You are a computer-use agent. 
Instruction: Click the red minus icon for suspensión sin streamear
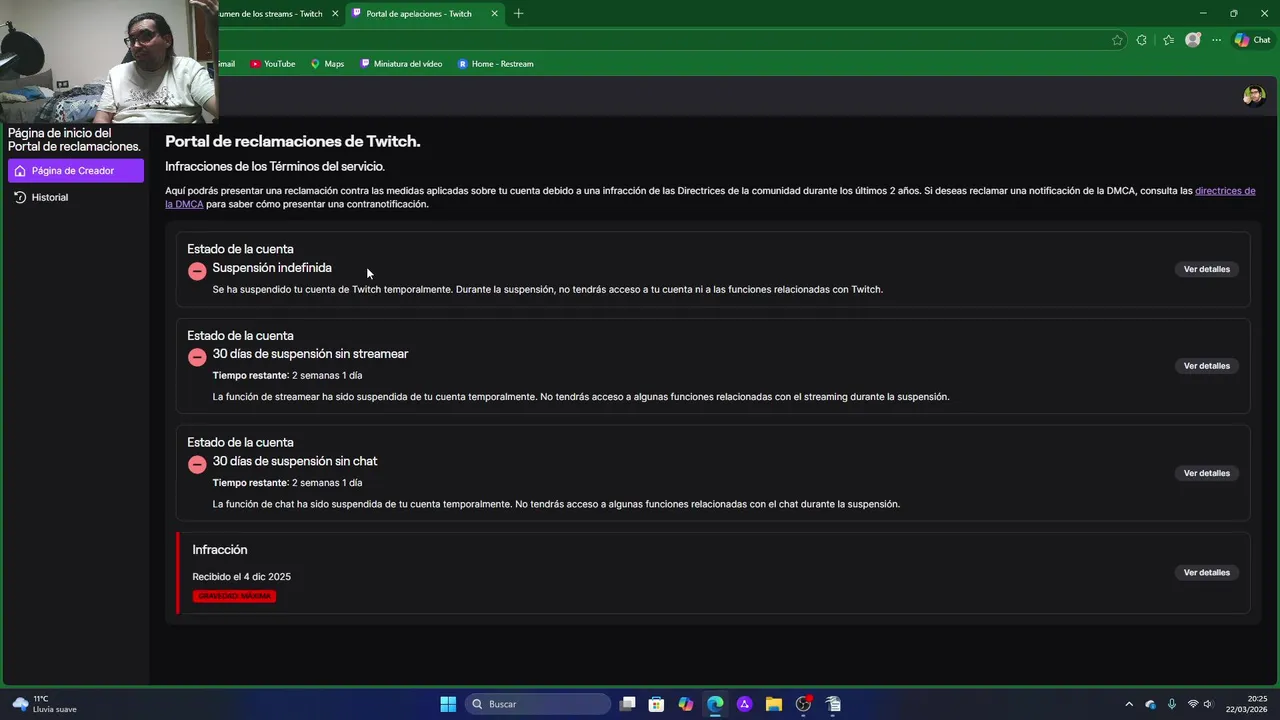pos(197,357)
